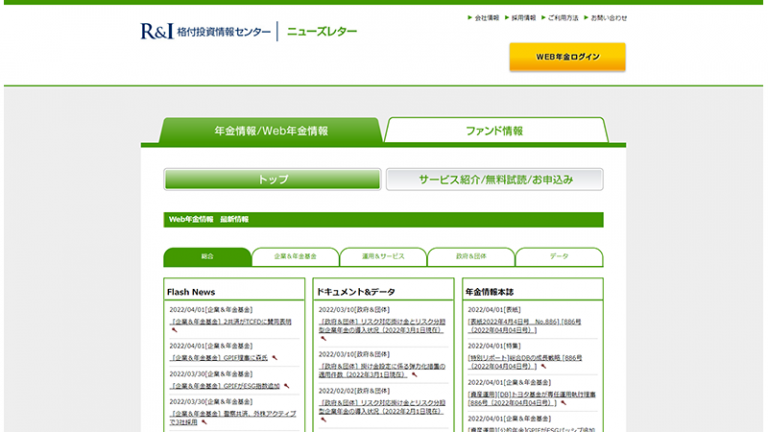Click the R&I 格付投資情報センター logo
The width and height of the screenshot is (768, 432).
pyautogui.click(x=205, y=31)
